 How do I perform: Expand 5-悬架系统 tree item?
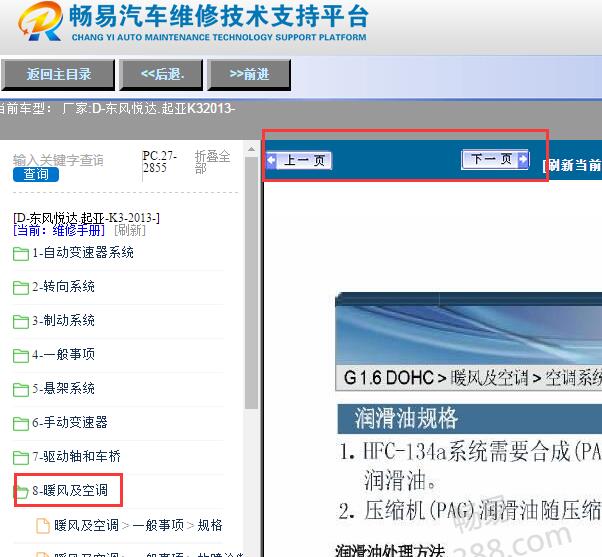(x=63, y=388)
